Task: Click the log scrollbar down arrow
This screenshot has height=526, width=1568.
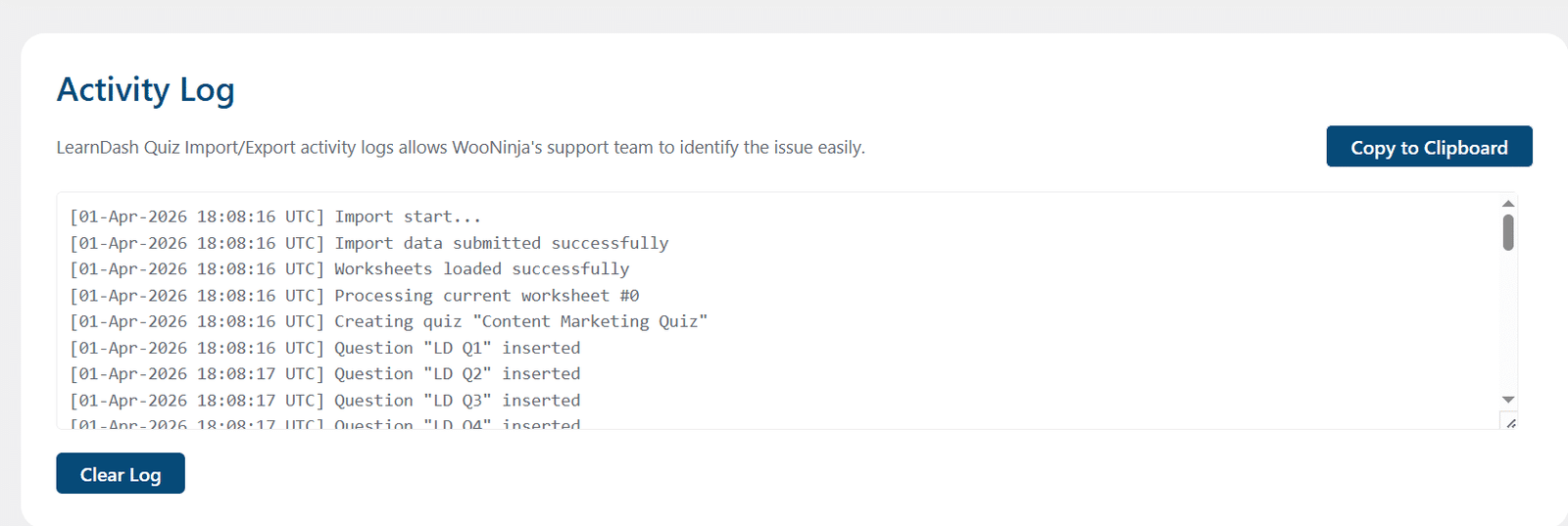Action: click(1508, 400)
